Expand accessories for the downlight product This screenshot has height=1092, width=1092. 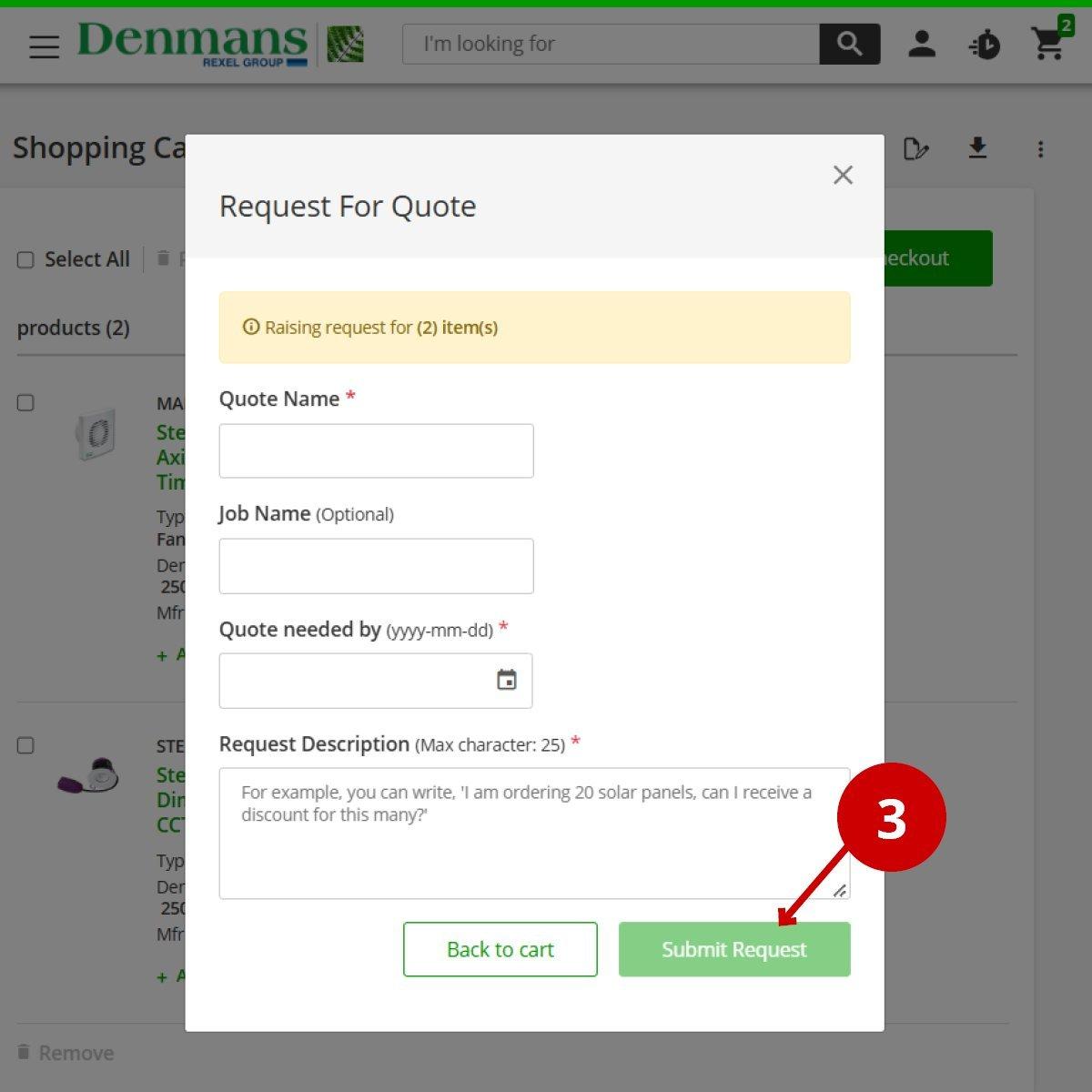click(164, 976)
